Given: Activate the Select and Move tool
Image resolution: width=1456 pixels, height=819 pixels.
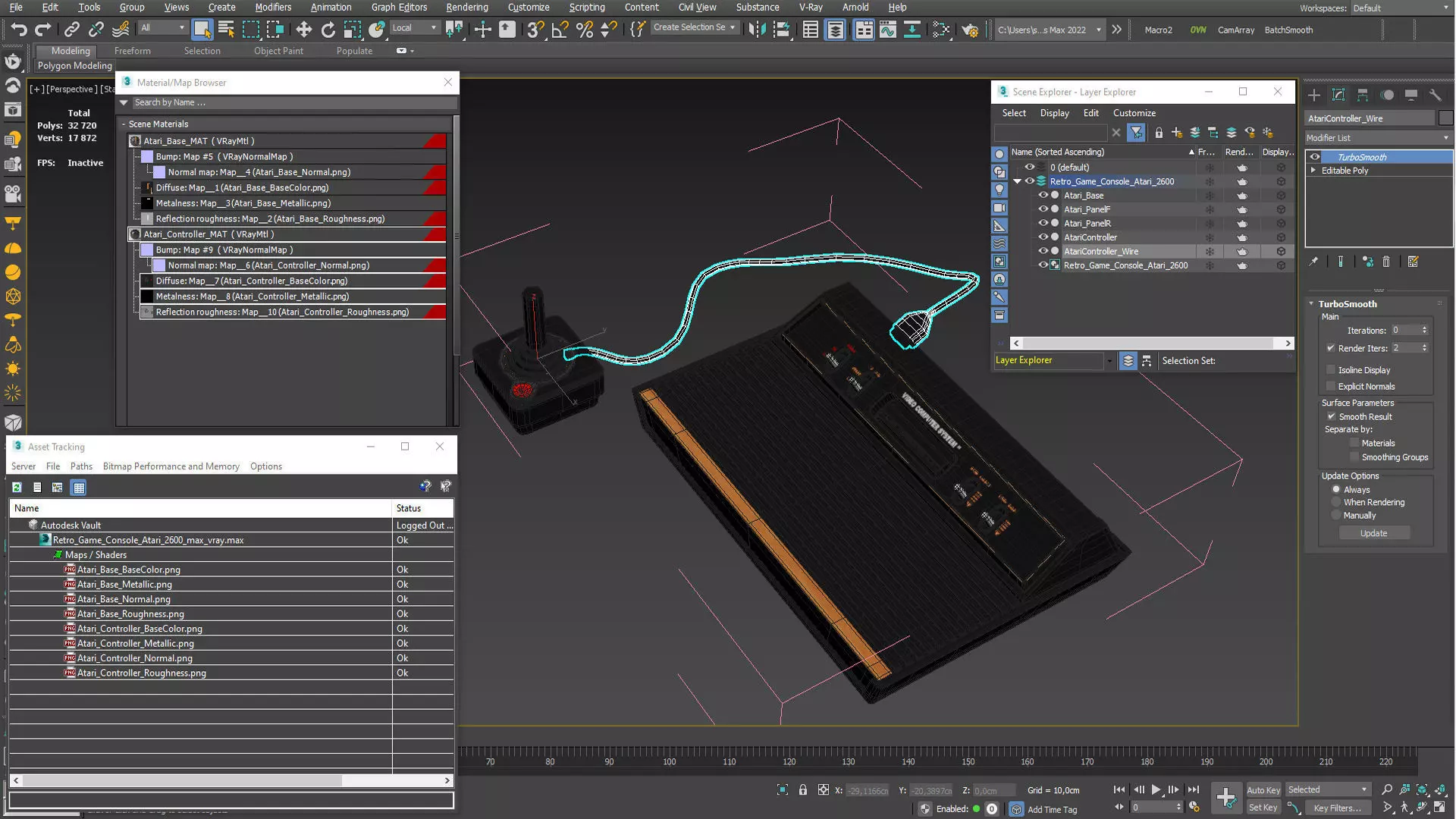Looking at the screenshot, I should point(303,30).
